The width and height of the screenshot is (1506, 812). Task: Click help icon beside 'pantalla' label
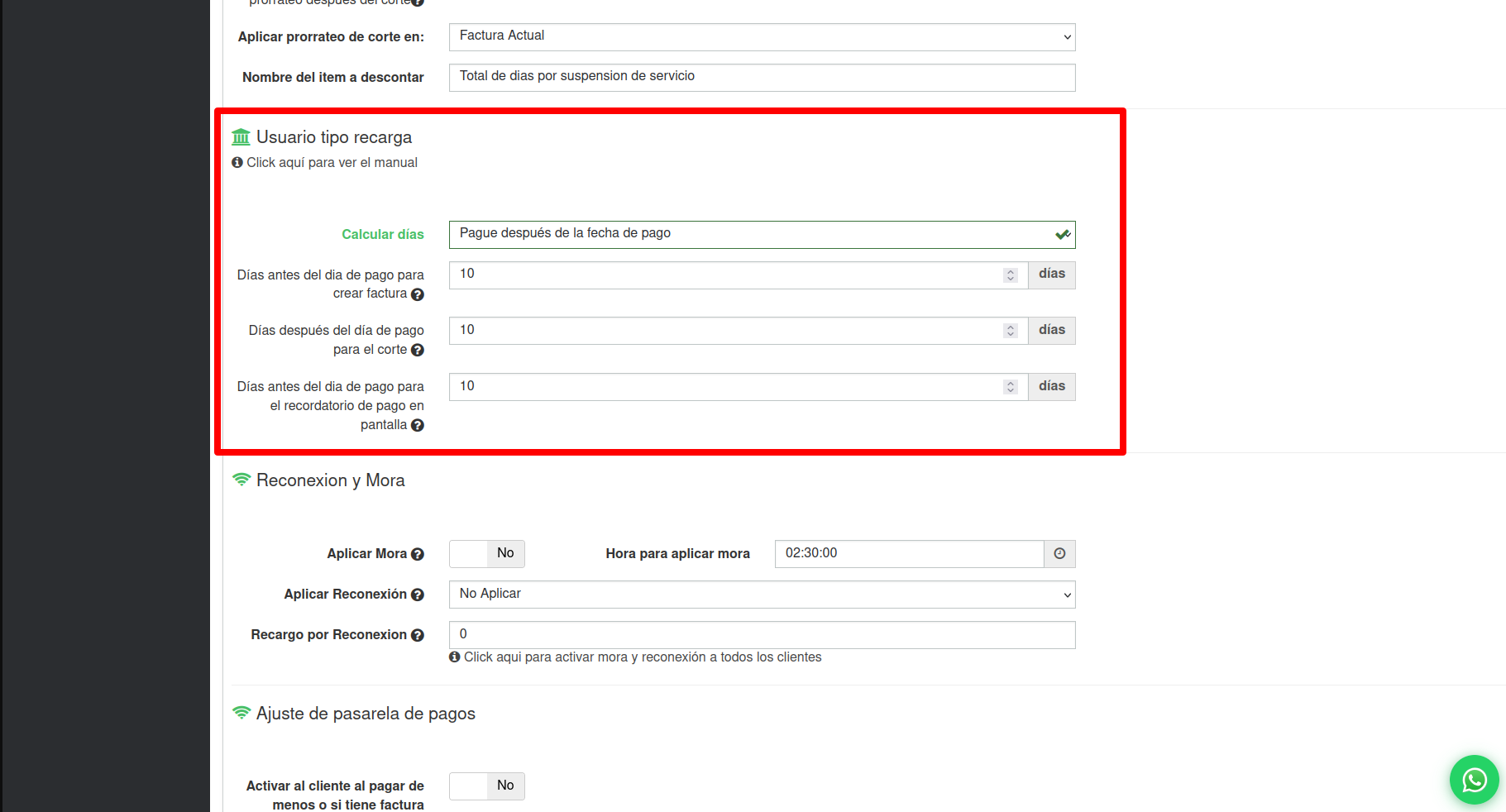(418, 426)
